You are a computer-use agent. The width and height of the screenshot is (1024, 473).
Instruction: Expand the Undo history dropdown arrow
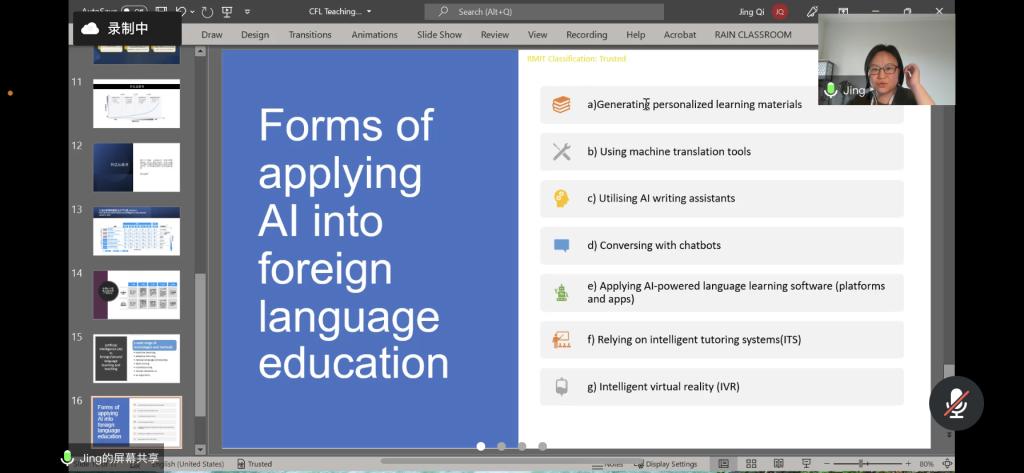tap(193, 12)
